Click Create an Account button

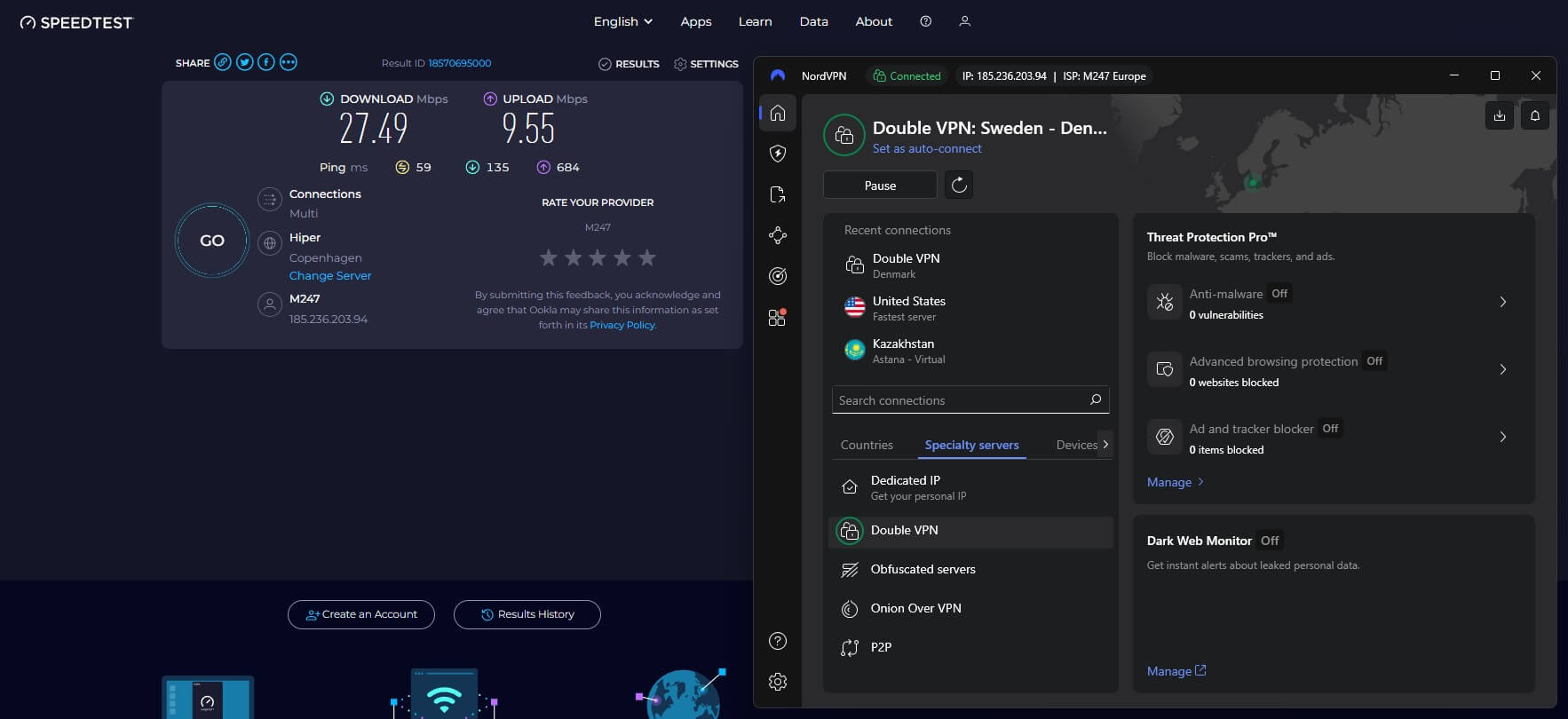tap(361, 614)
